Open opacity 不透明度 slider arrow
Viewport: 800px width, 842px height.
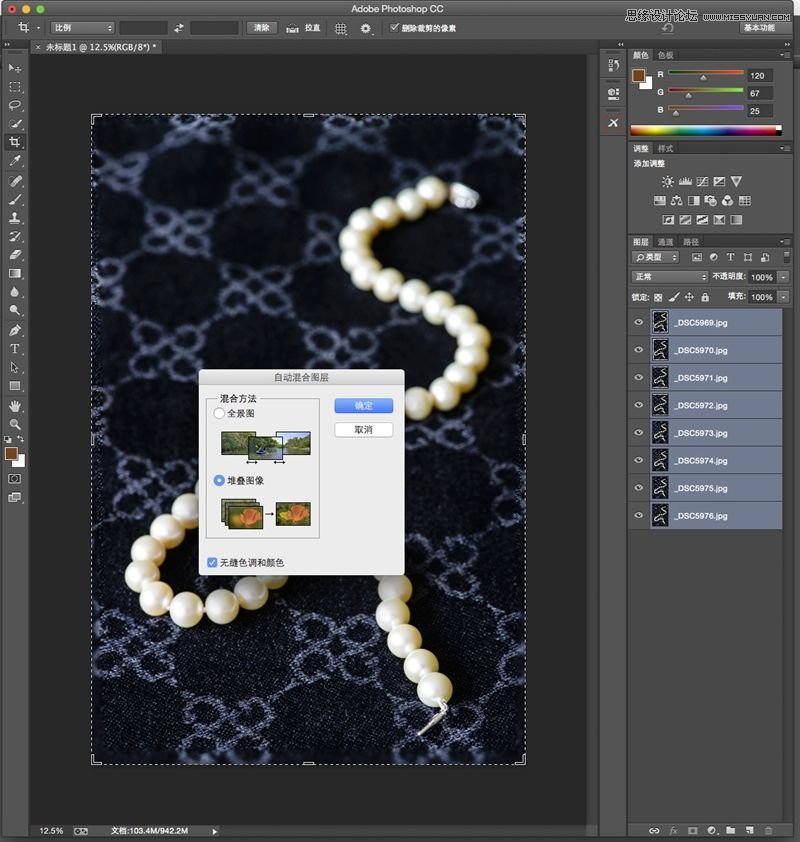(x=784, y=277)
